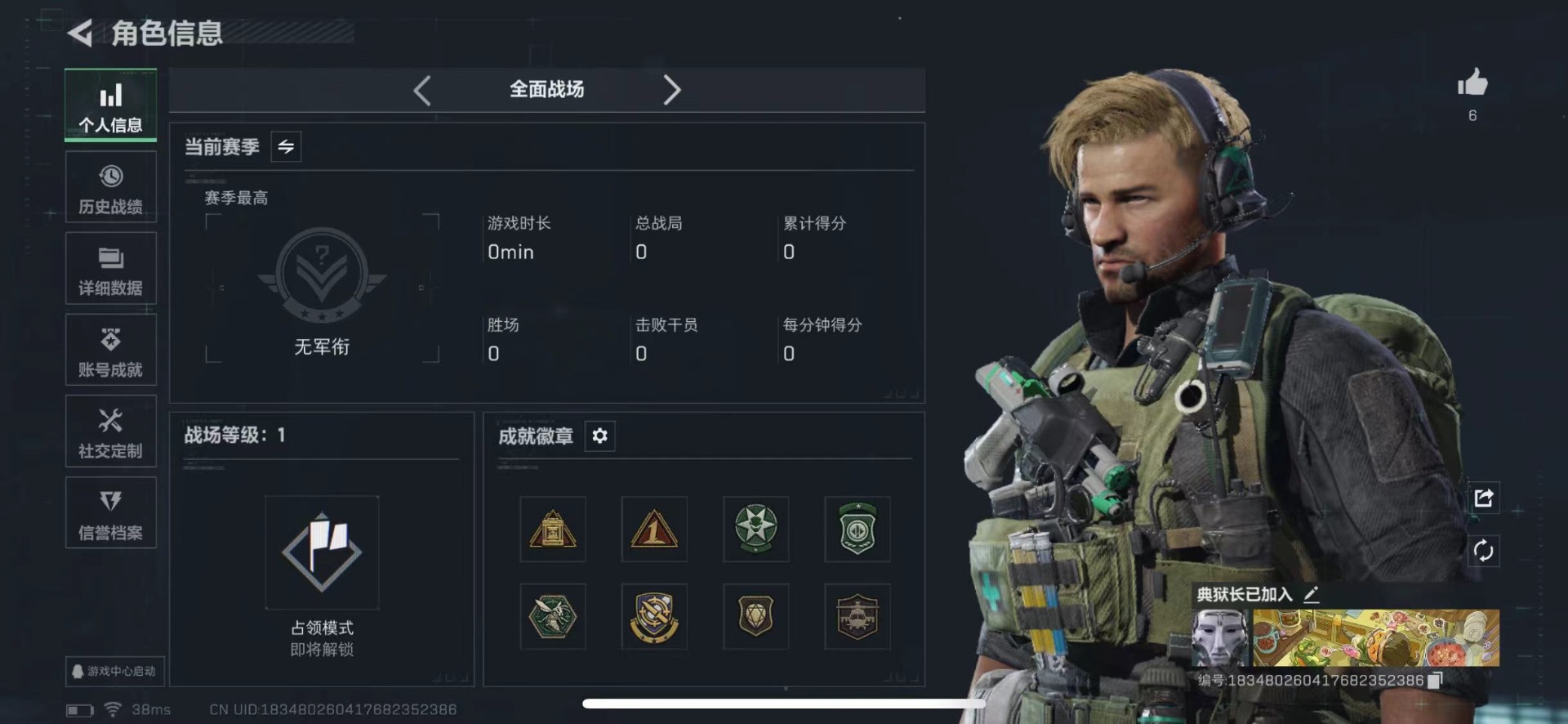This screenshot has height=724, width=1568.
Task: Toggle season view next to 当前赛季
Action: coord(286,147)
